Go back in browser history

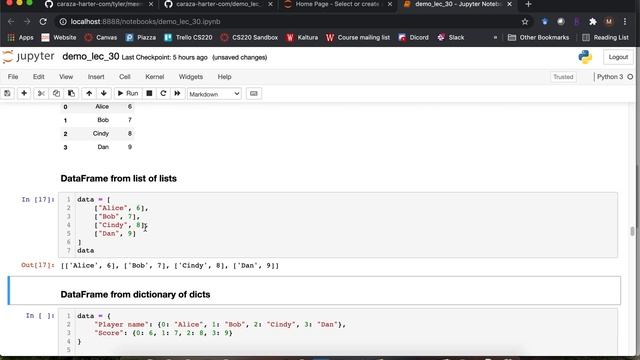[x=11, y=22]
